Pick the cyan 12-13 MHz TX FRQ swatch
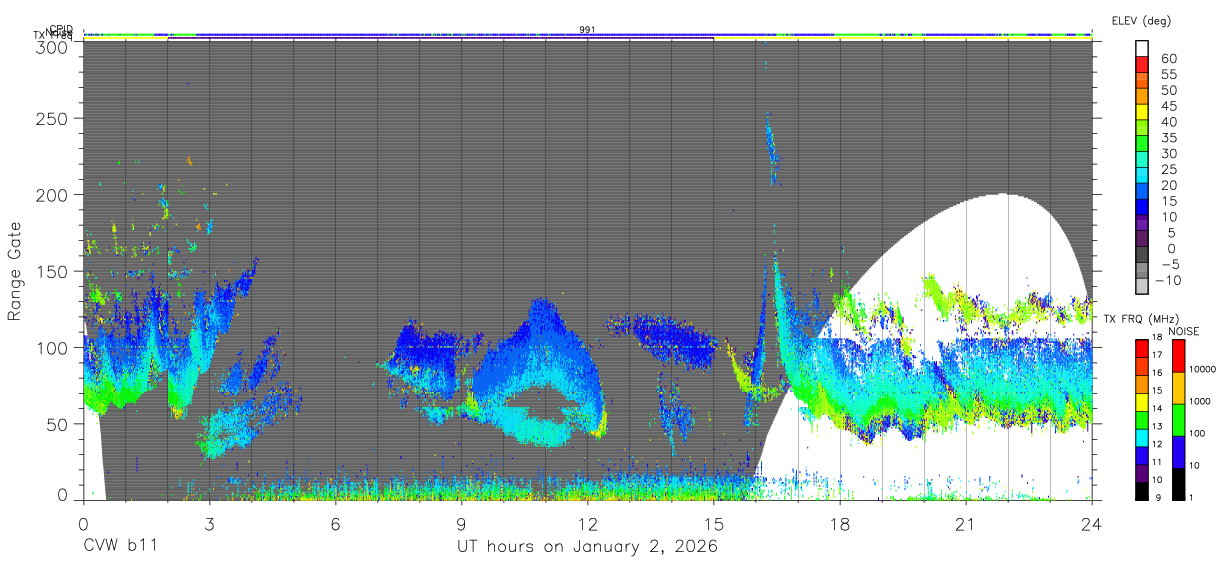1228x567 pixels. pyautogui.click(x=1142, y=438)
